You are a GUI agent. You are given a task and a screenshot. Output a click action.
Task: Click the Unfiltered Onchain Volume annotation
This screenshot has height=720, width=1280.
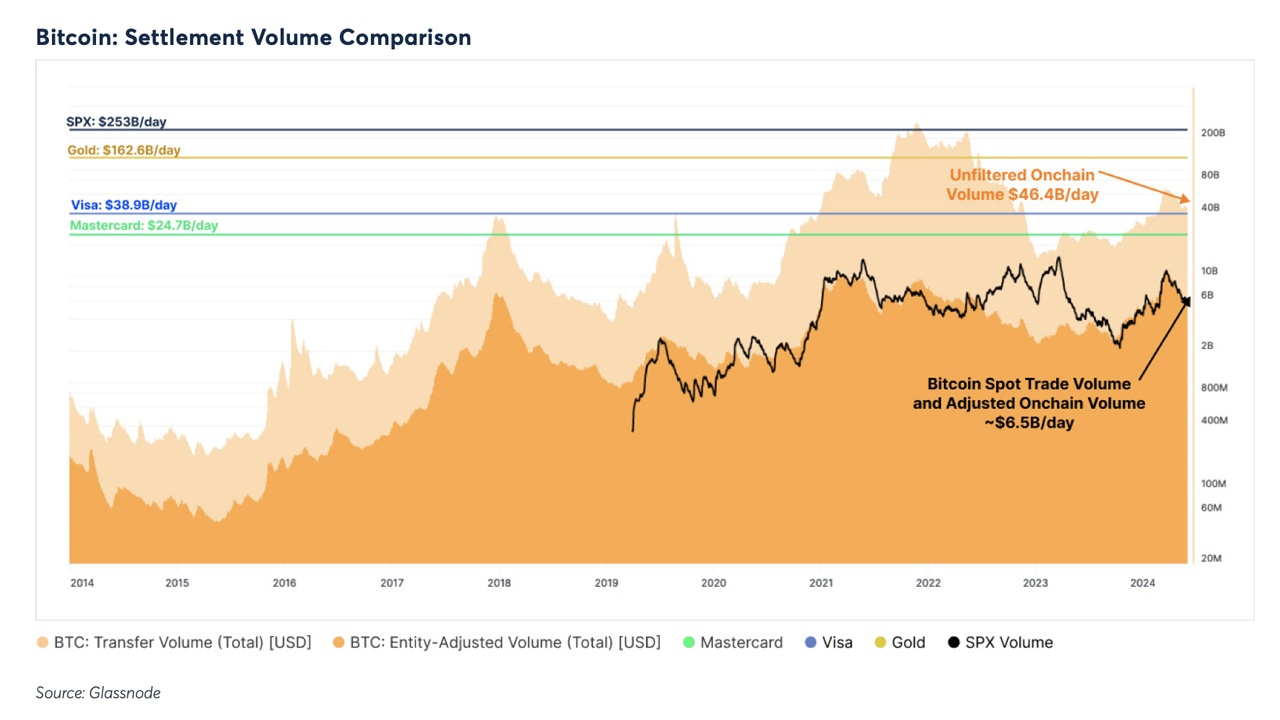(1022, 185)
